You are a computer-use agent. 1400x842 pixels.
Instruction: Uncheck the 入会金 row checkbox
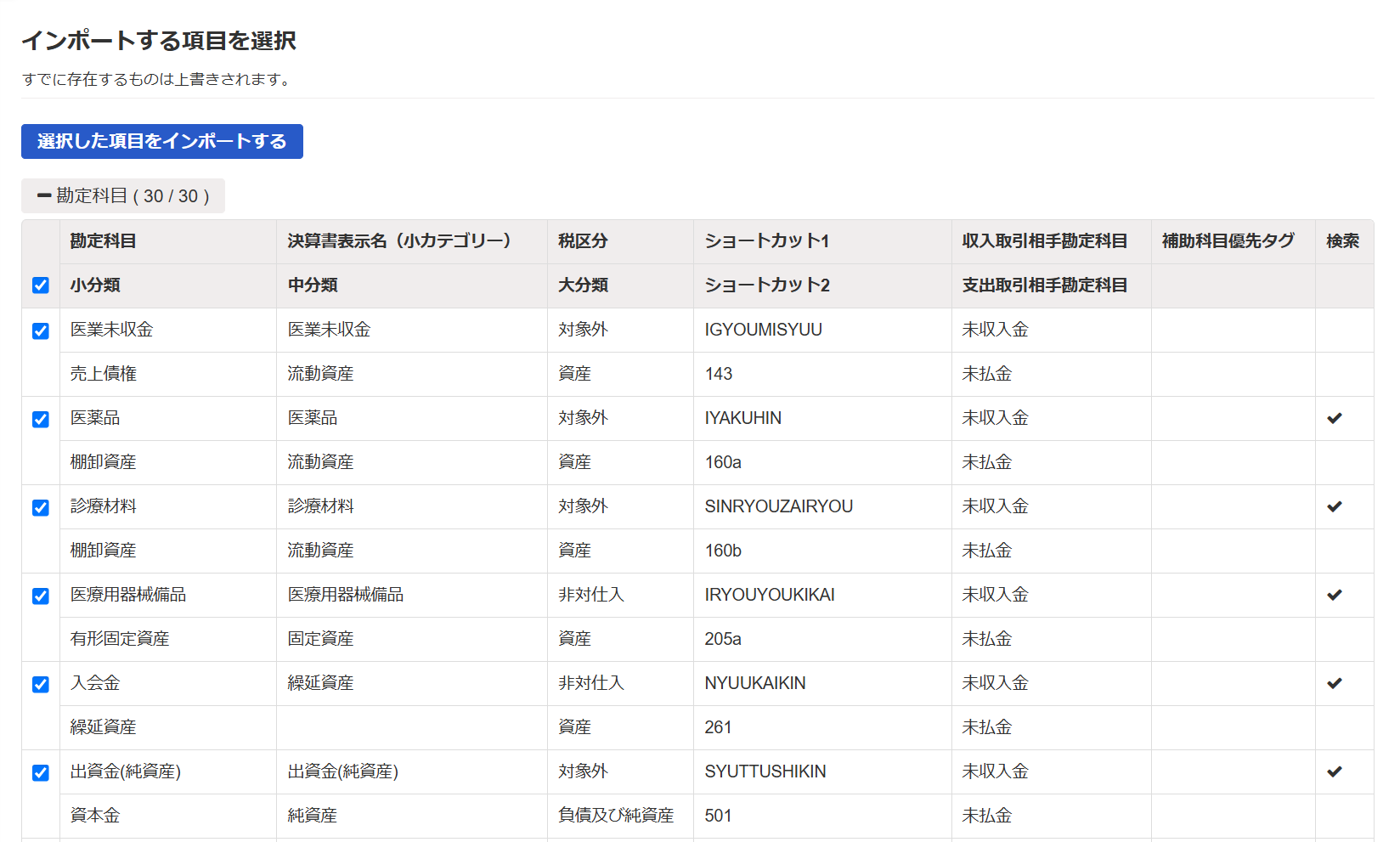click(x=40, y=684)
